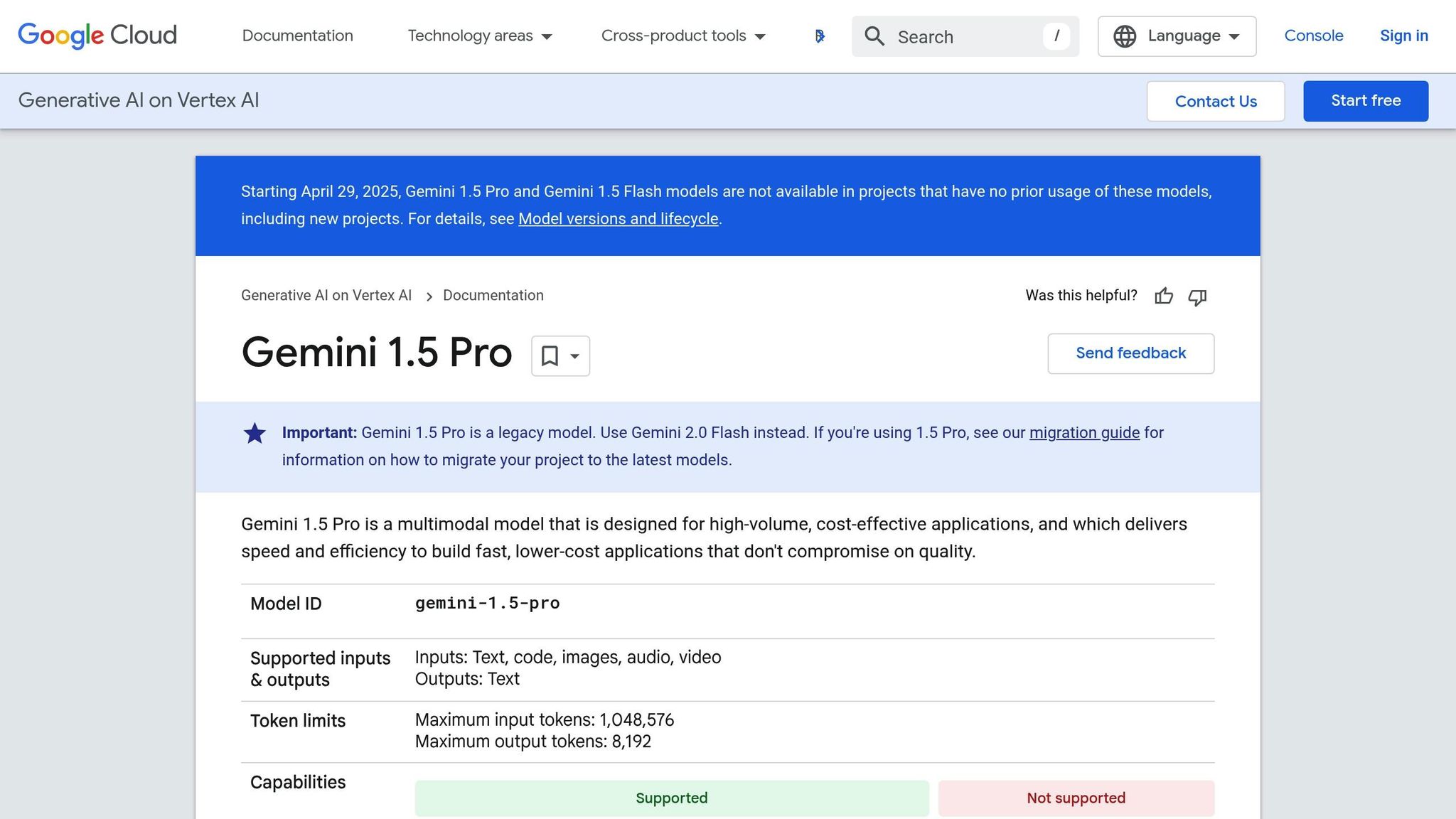Click the Model ID row label

pos(286,604)
